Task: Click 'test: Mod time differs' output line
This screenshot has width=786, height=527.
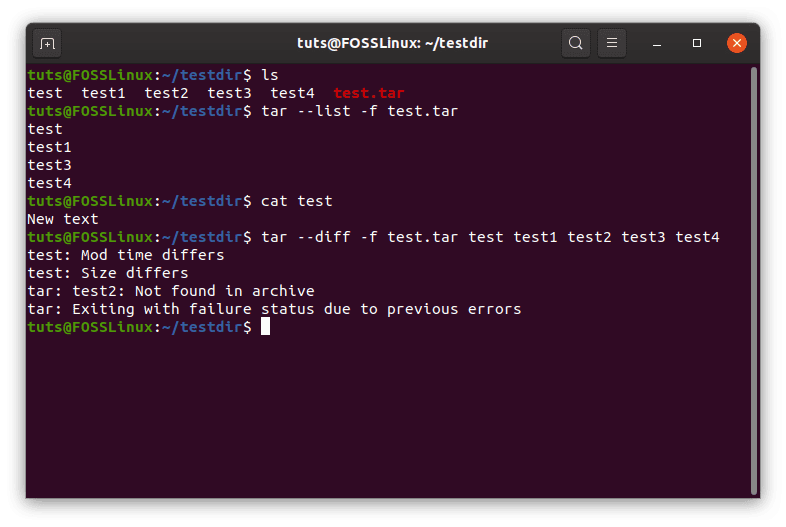Action: [125, 255]
